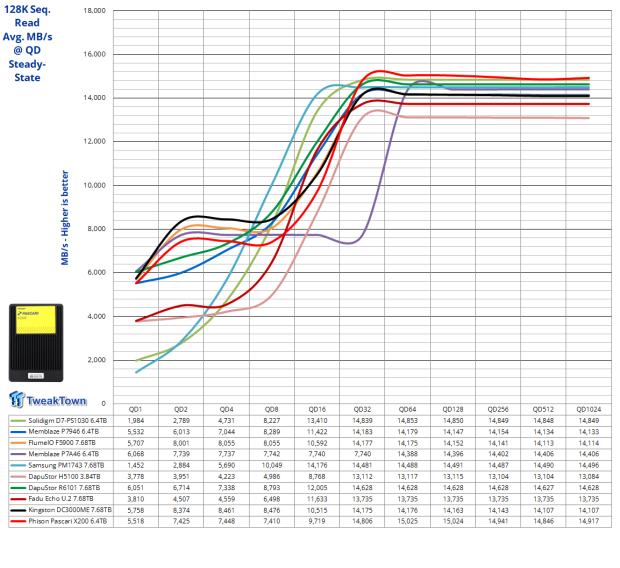620x568 pixels.
Task: Click the QD8 column header
Action: [x=271, y=409]
